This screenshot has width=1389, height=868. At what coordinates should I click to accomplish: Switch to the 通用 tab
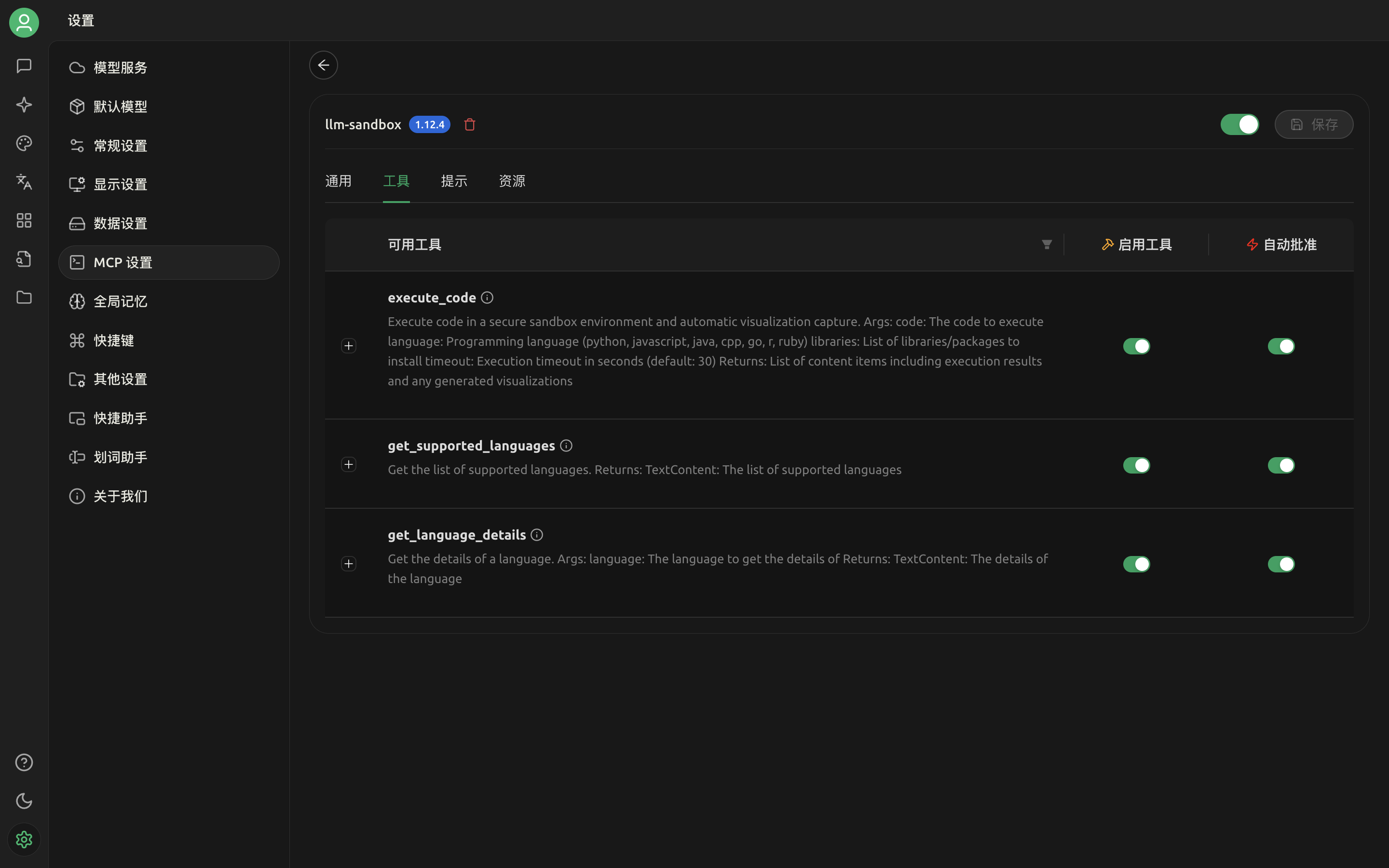(338, 181)
